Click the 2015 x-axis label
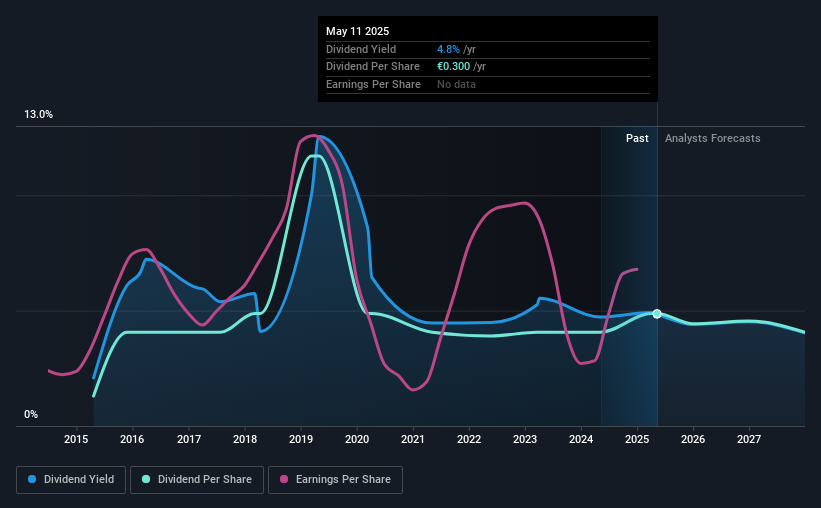This screenshot has width=821, height=508. tap(76, 439)
